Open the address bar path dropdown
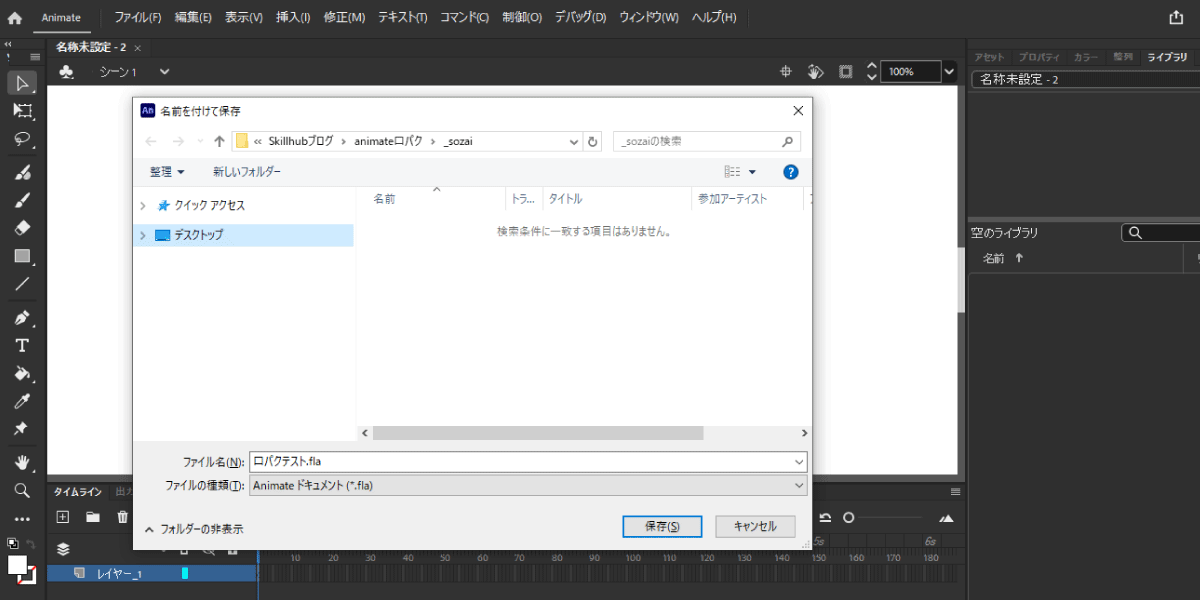This screenshot has width=1200, height=600. [573, 142]
